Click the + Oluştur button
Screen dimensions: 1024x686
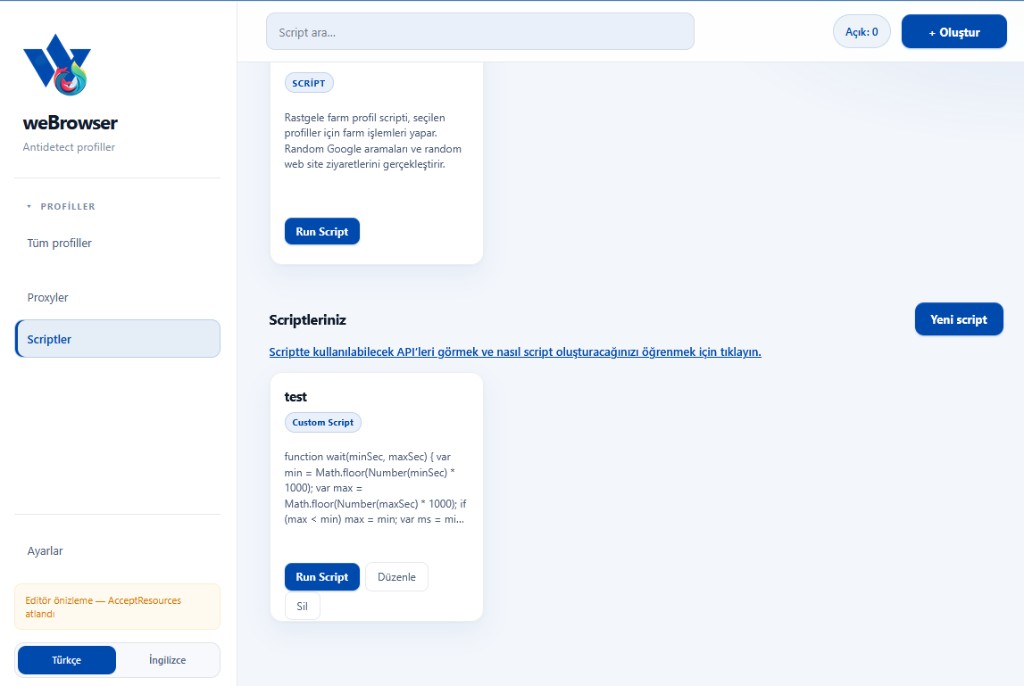[954, 31]
